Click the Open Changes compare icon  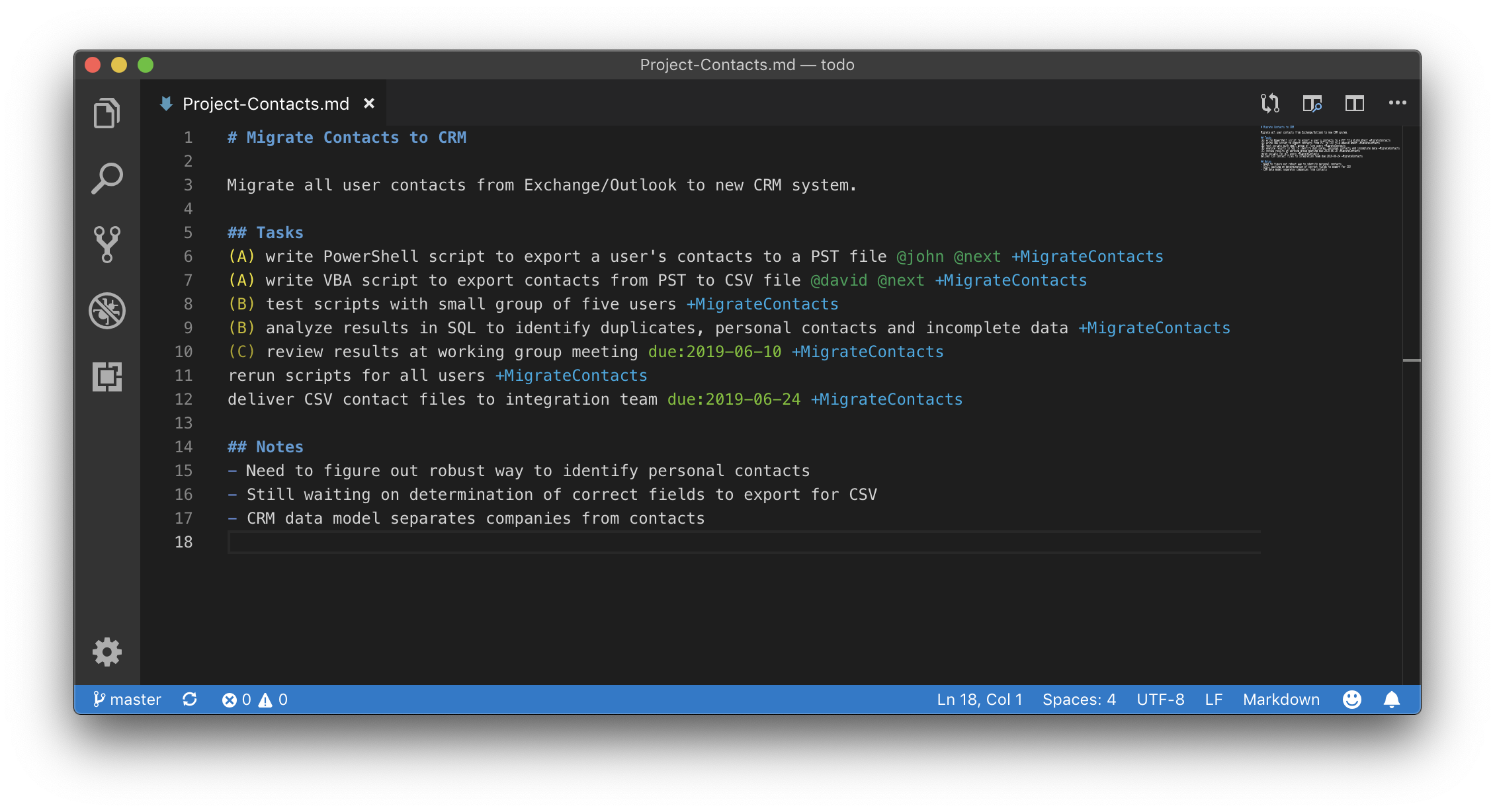coord(1269,103)
